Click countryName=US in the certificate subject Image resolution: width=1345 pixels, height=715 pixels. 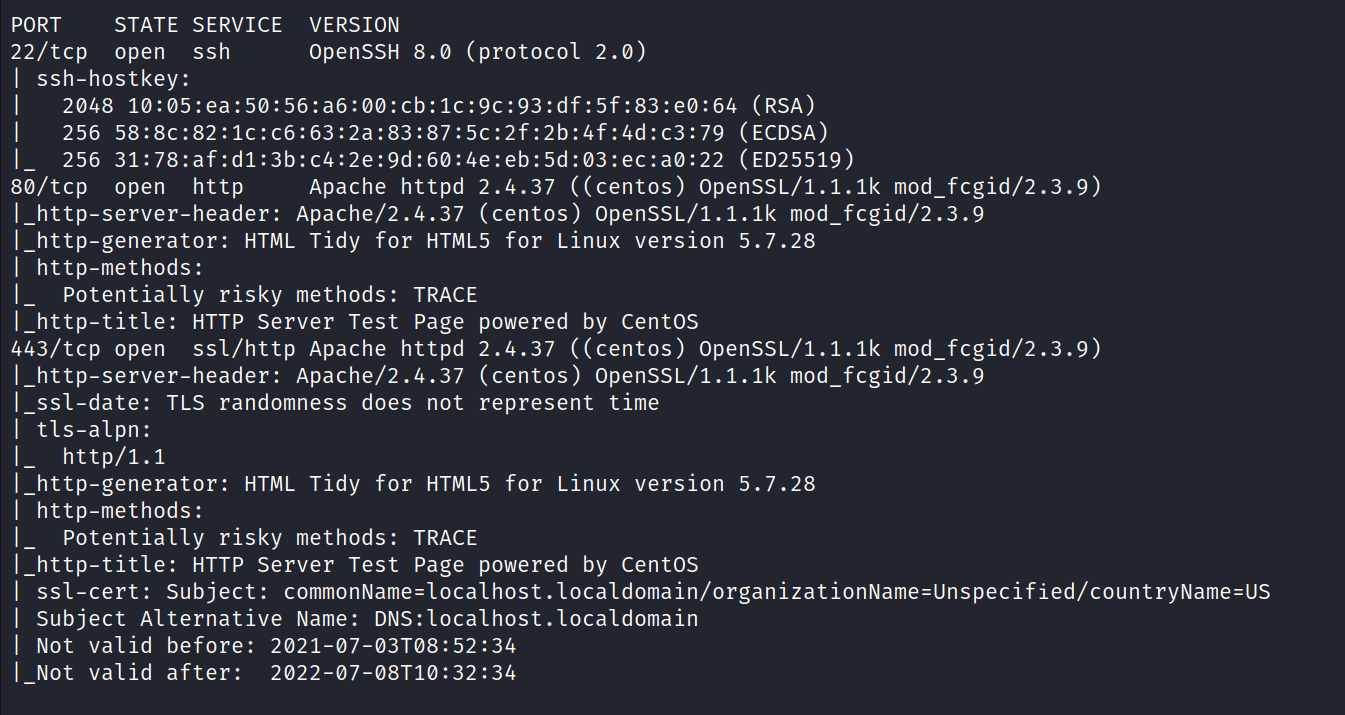click(x=1185, y=592)
